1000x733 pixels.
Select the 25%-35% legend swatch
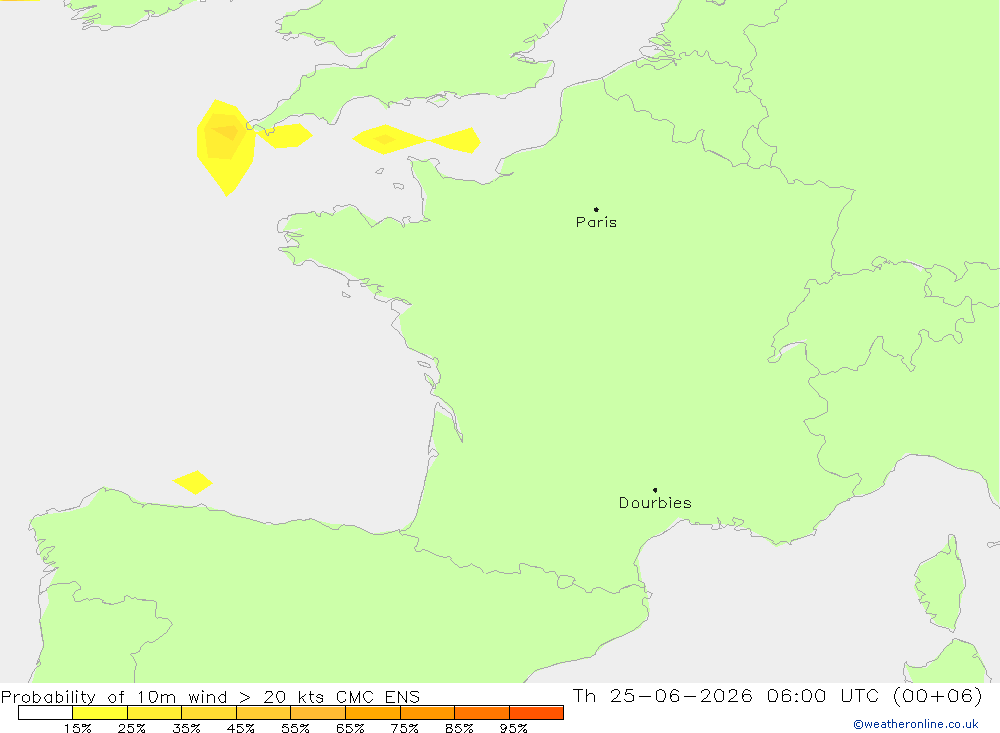click(x=154, y=713)
